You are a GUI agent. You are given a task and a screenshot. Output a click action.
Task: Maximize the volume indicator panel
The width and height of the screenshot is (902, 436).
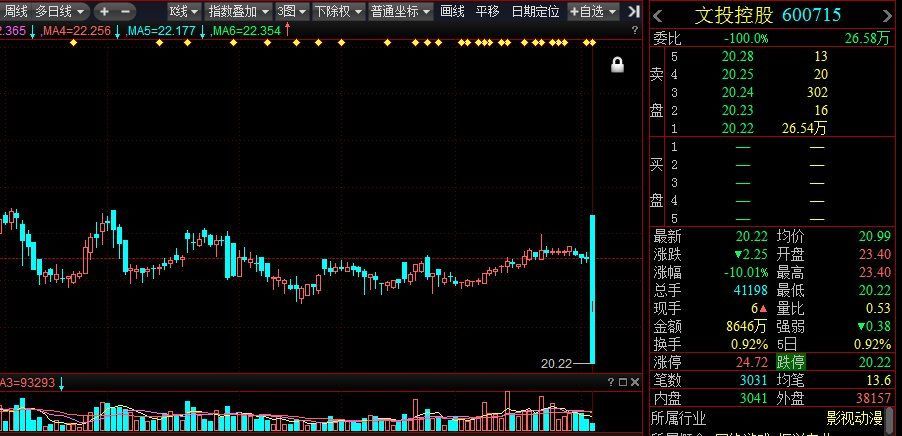click(x=622, y=382)
